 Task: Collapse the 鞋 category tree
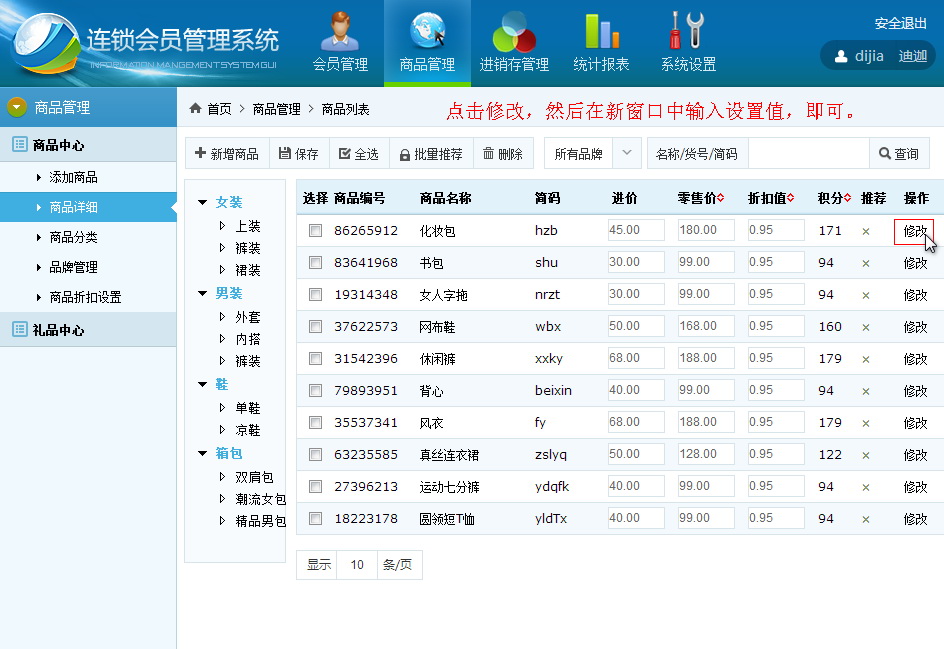tap(202, 384)
